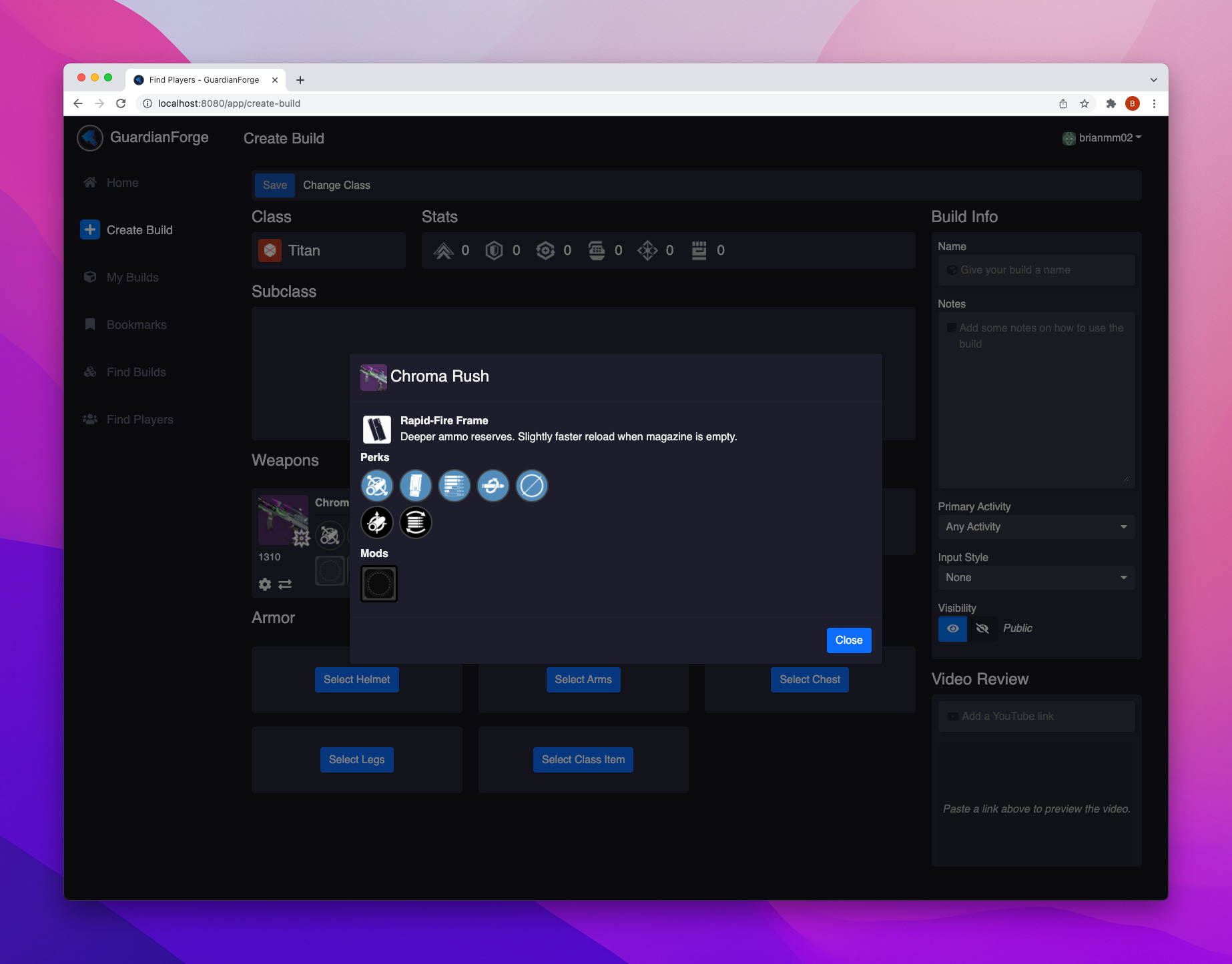1232x964 pixels.
Task: Click the Resilience stat icon
Action: 494,251
